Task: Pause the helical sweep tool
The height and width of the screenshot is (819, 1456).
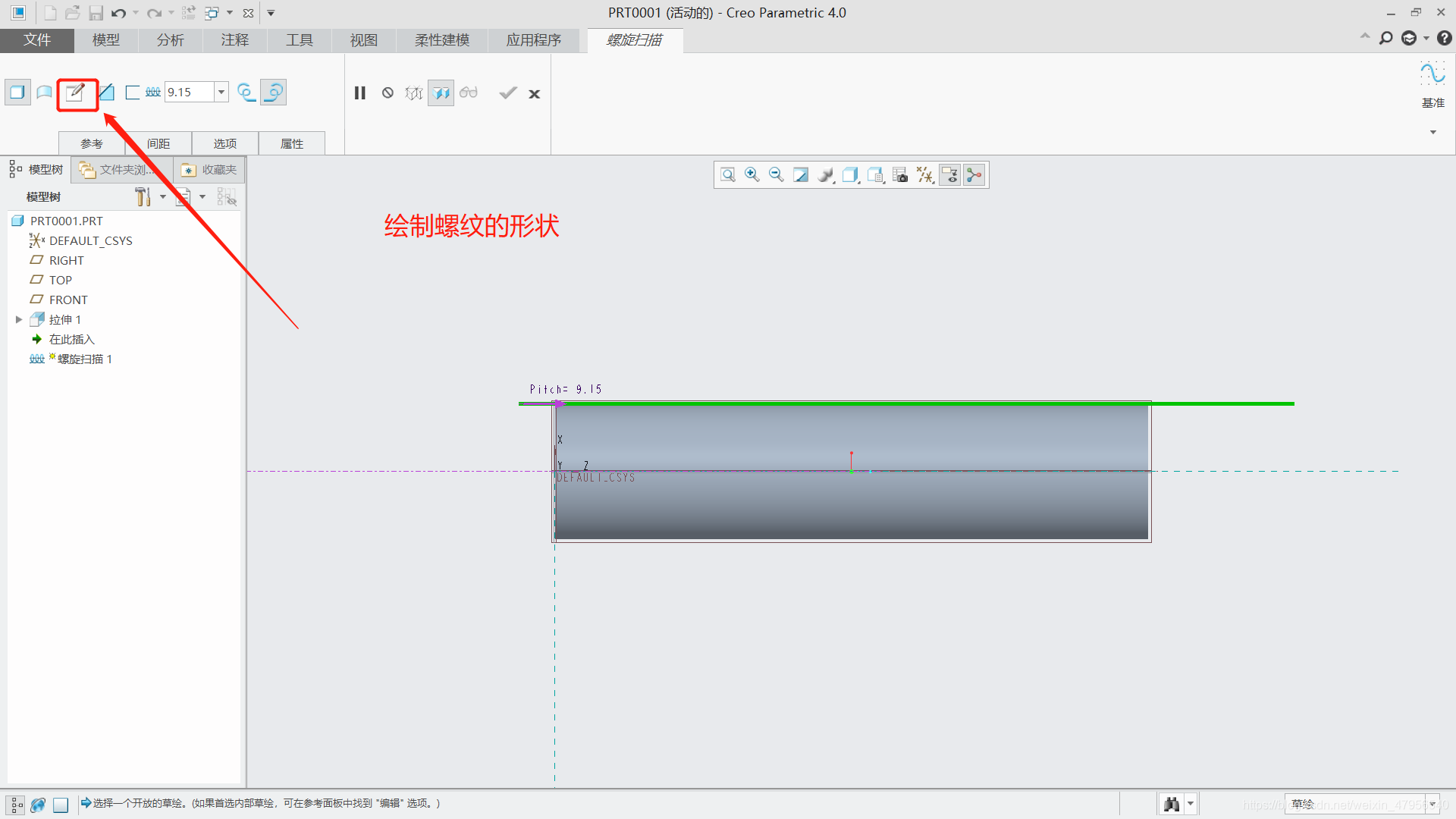Action: point(360,93)
